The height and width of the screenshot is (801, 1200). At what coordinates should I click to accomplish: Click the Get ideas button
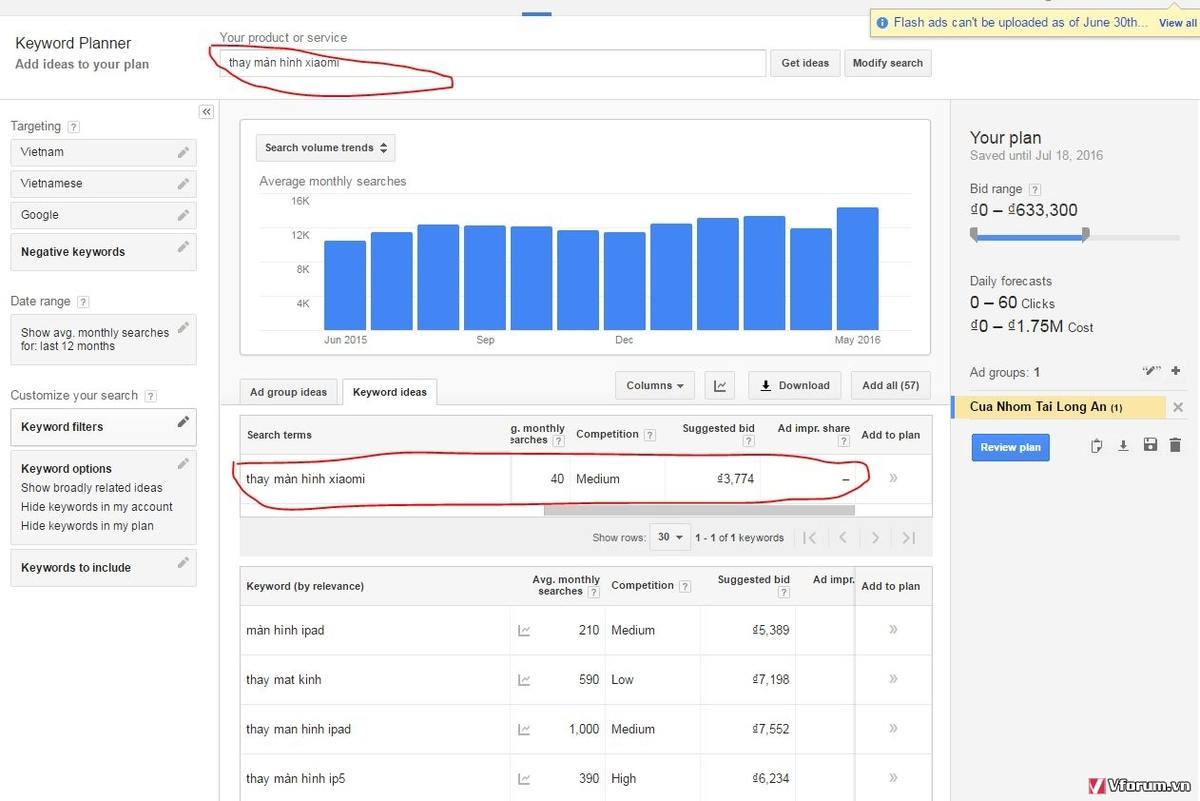point(805,63)
